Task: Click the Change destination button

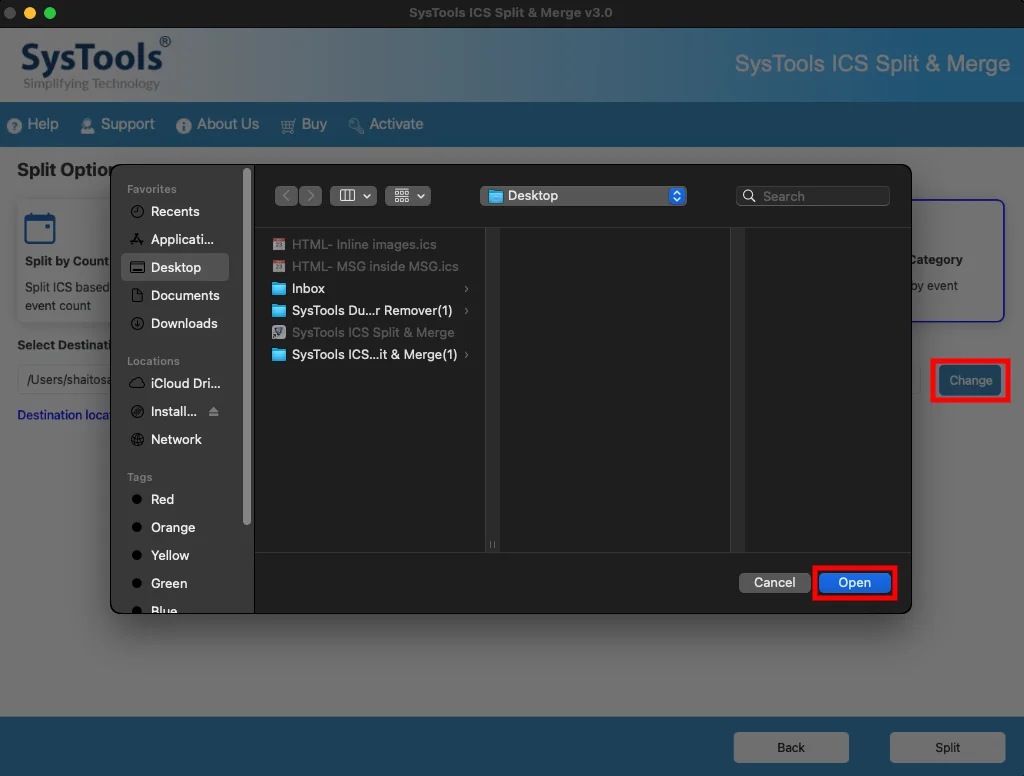Action: coord(970,380)
